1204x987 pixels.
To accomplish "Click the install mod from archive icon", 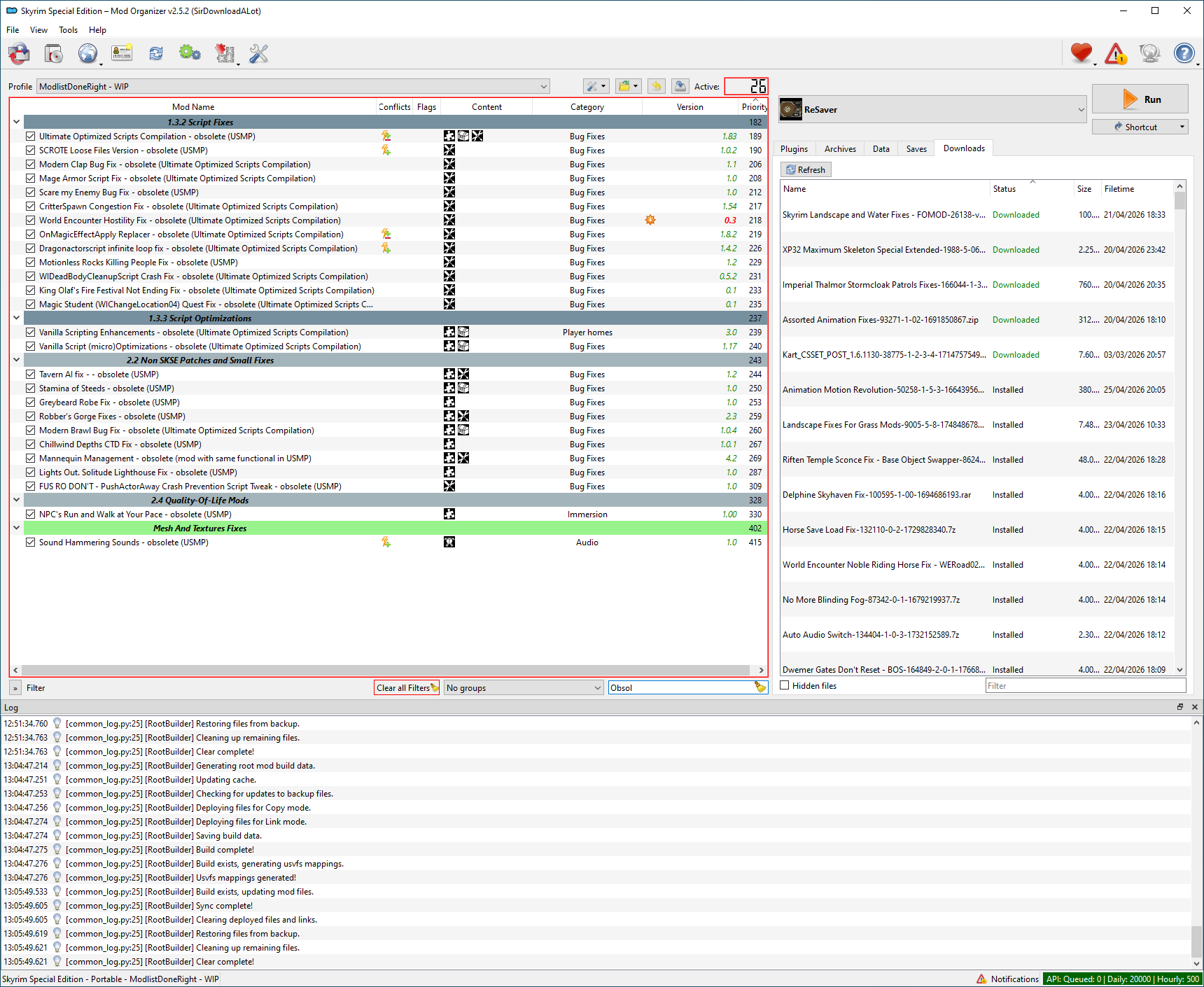I will (x=54, y=54).
